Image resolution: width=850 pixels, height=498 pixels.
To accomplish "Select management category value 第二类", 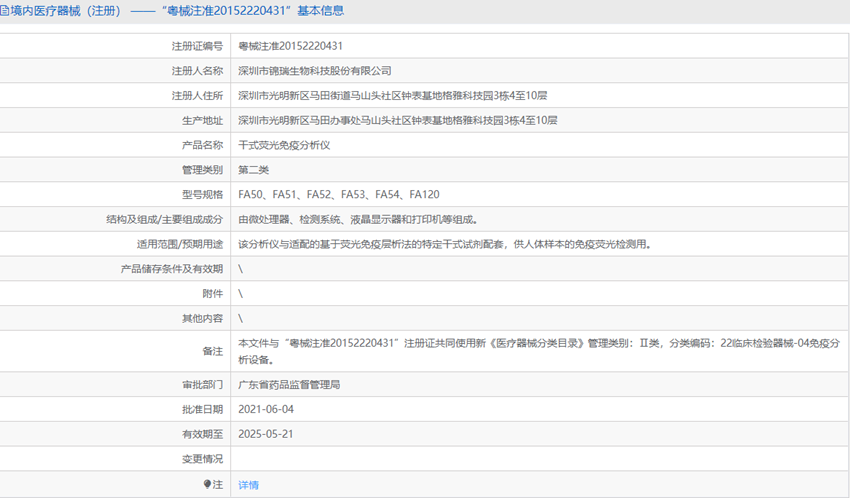I will click(254, 170).
